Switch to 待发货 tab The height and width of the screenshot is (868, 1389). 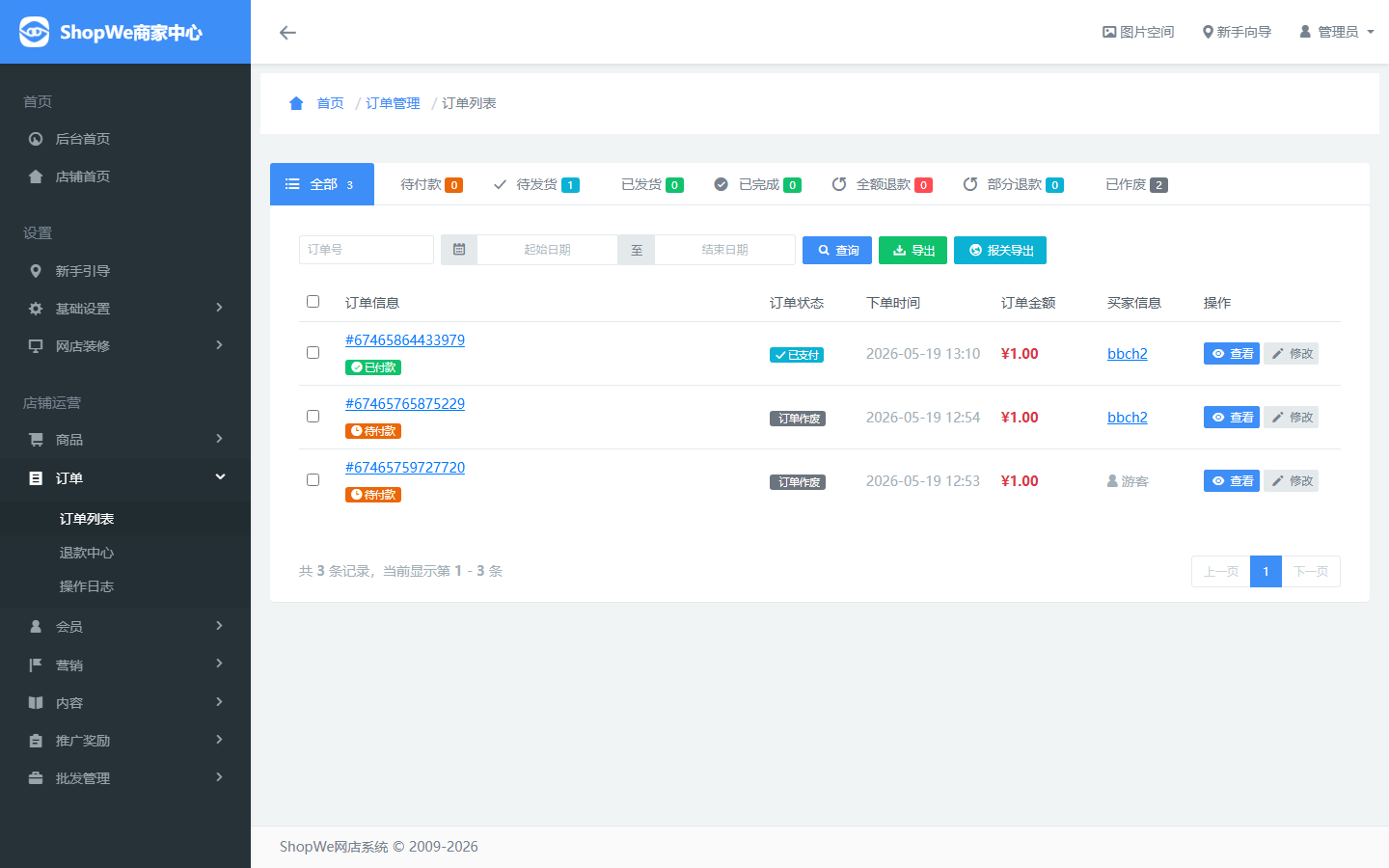[536, 184]
